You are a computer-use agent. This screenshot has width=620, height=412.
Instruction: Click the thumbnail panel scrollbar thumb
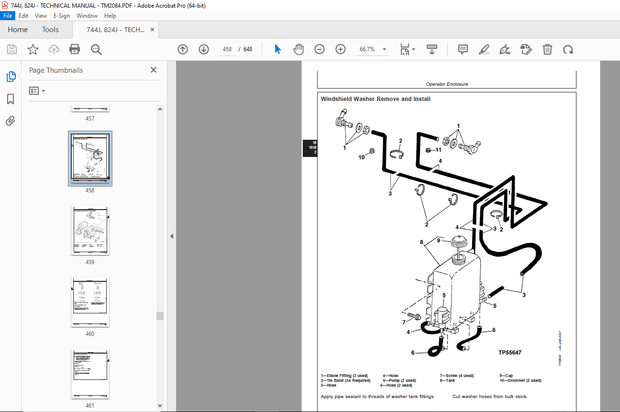pos(160,316)
